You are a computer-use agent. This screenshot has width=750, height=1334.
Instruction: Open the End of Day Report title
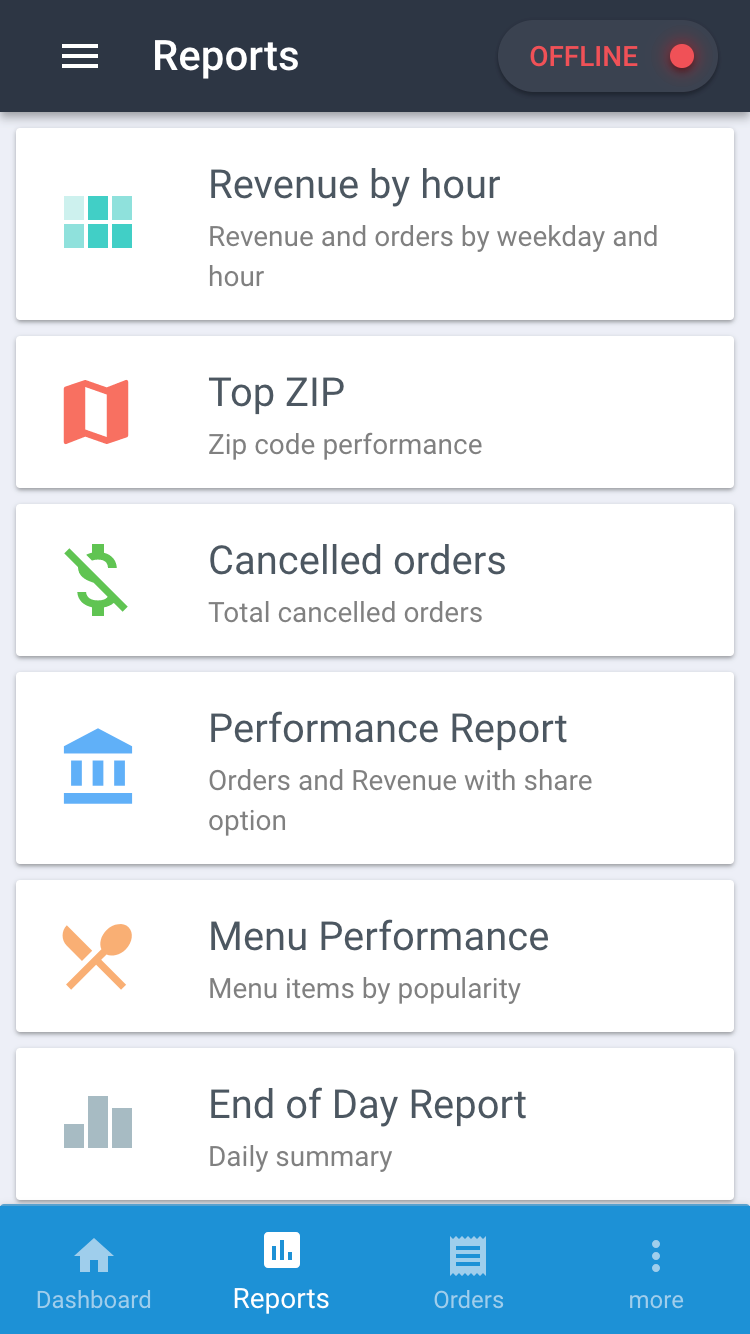367,1105
